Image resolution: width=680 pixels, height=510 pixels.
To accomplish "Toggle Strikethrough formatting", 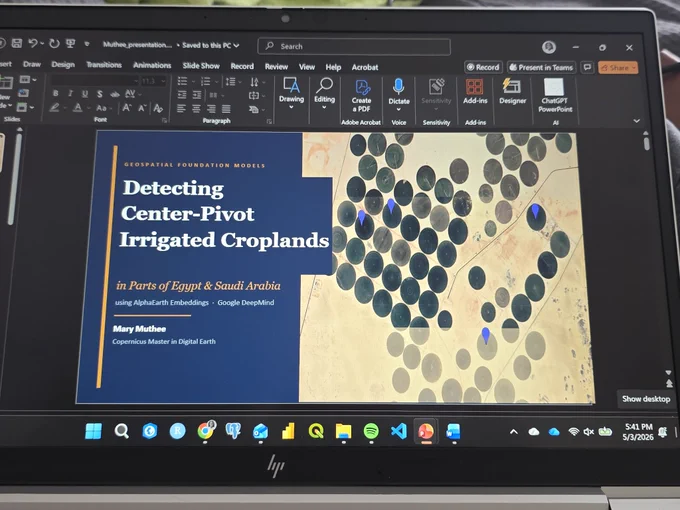I will 114,94.
